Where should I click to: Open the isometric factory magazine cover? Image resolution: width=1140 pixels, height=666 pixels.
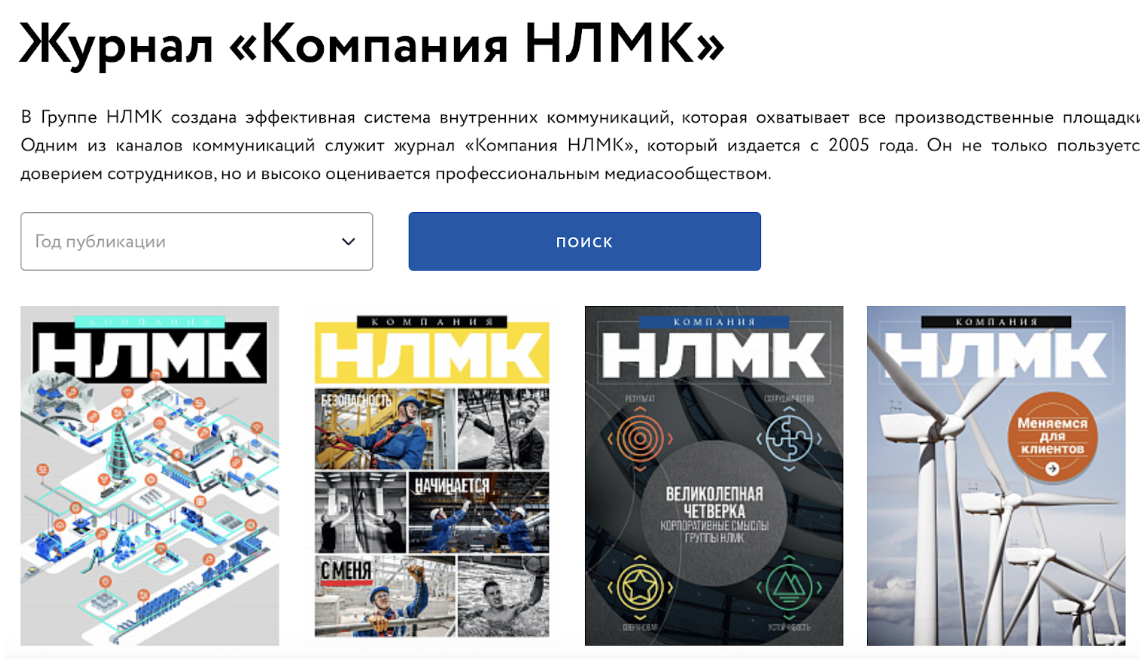150,476
